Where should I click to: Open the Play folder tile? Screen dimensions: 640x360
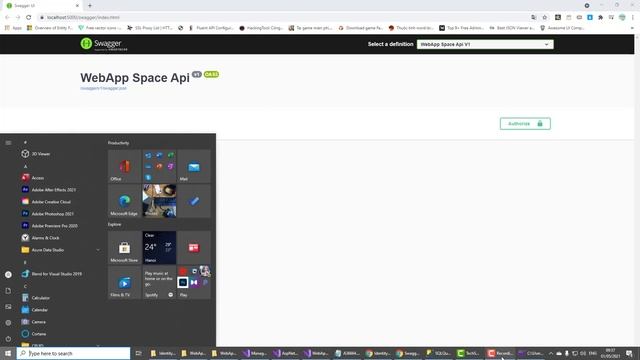tap(194, 282)
